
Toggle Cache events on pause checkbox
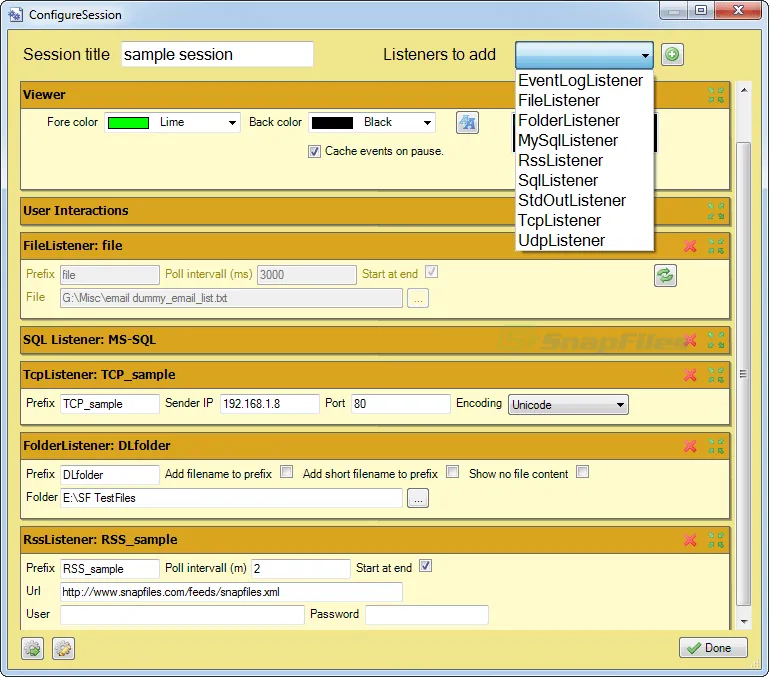click(314, 152)
